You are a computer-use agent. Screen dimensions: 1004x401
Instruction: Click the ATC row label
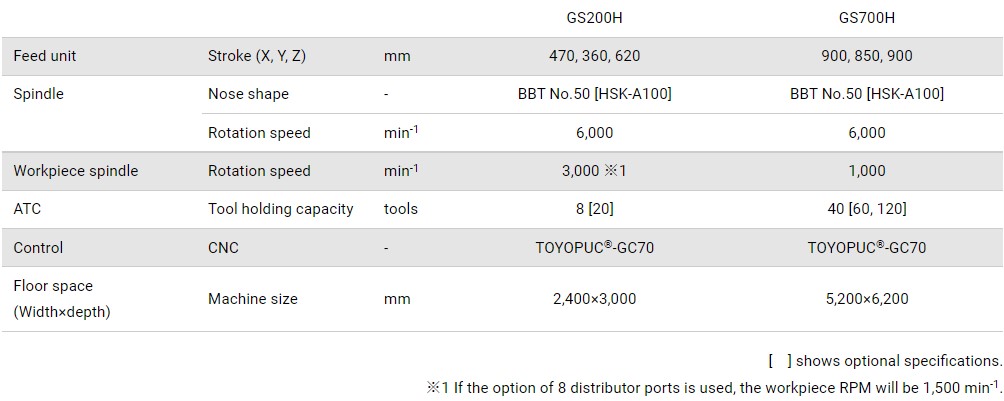point(27,209)
